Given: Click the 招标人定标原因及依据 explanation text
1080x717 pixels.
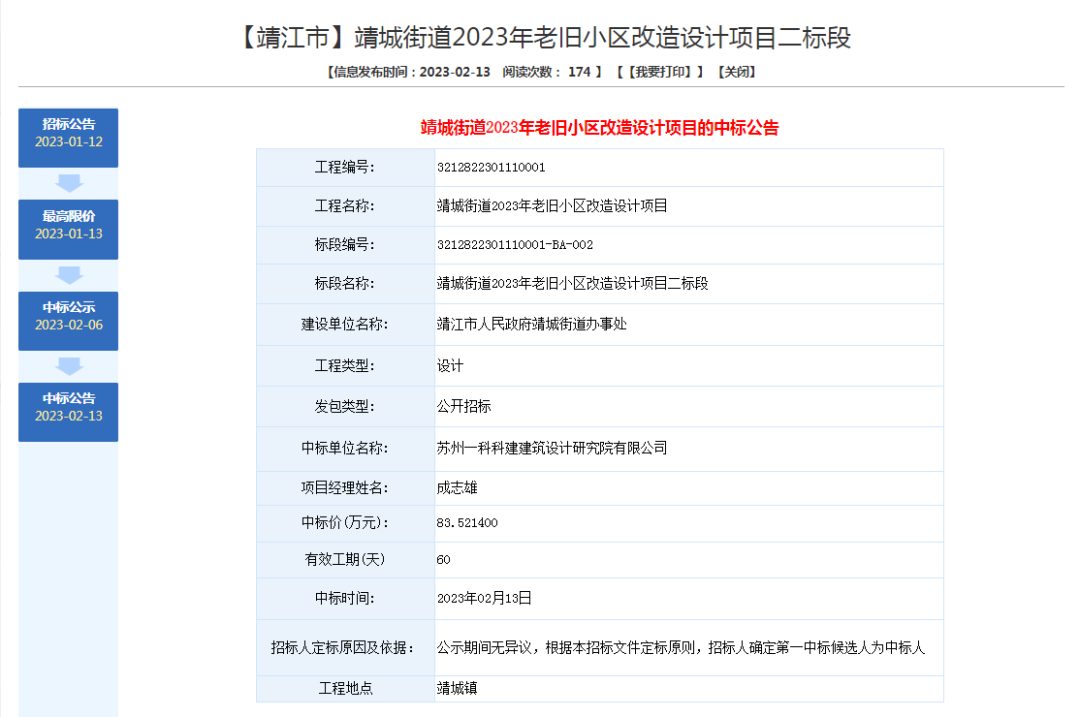Looking at the screenshot, I should [x=681, y=648].
